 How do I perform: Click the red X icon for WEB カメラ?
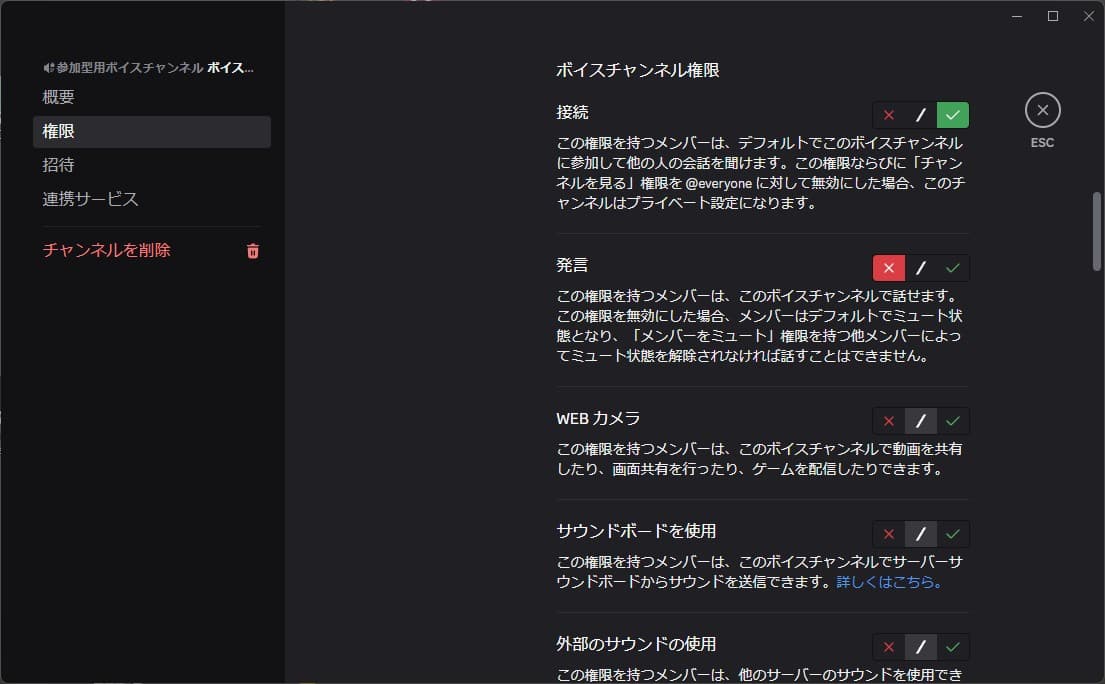(x=888, y=421)
